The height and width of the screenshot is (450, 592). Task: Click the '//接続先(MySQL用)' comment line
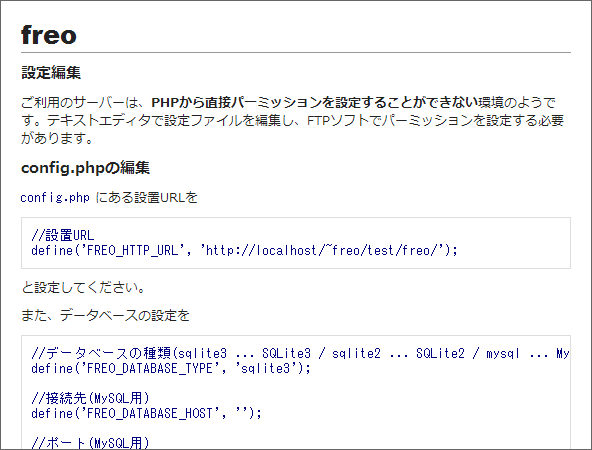click(x=91, y=398)
